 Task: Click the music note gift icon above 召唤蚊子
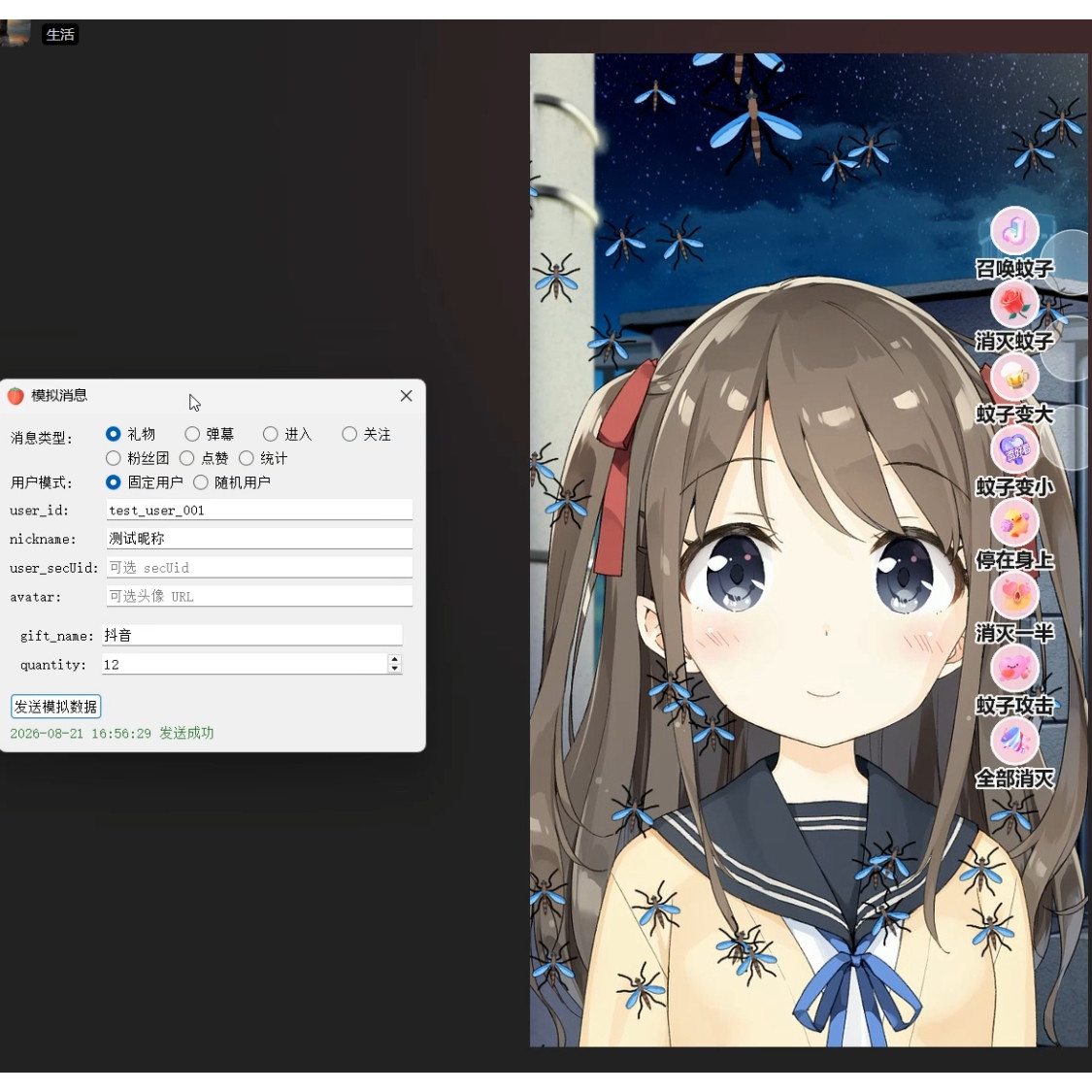point(1014,231)
